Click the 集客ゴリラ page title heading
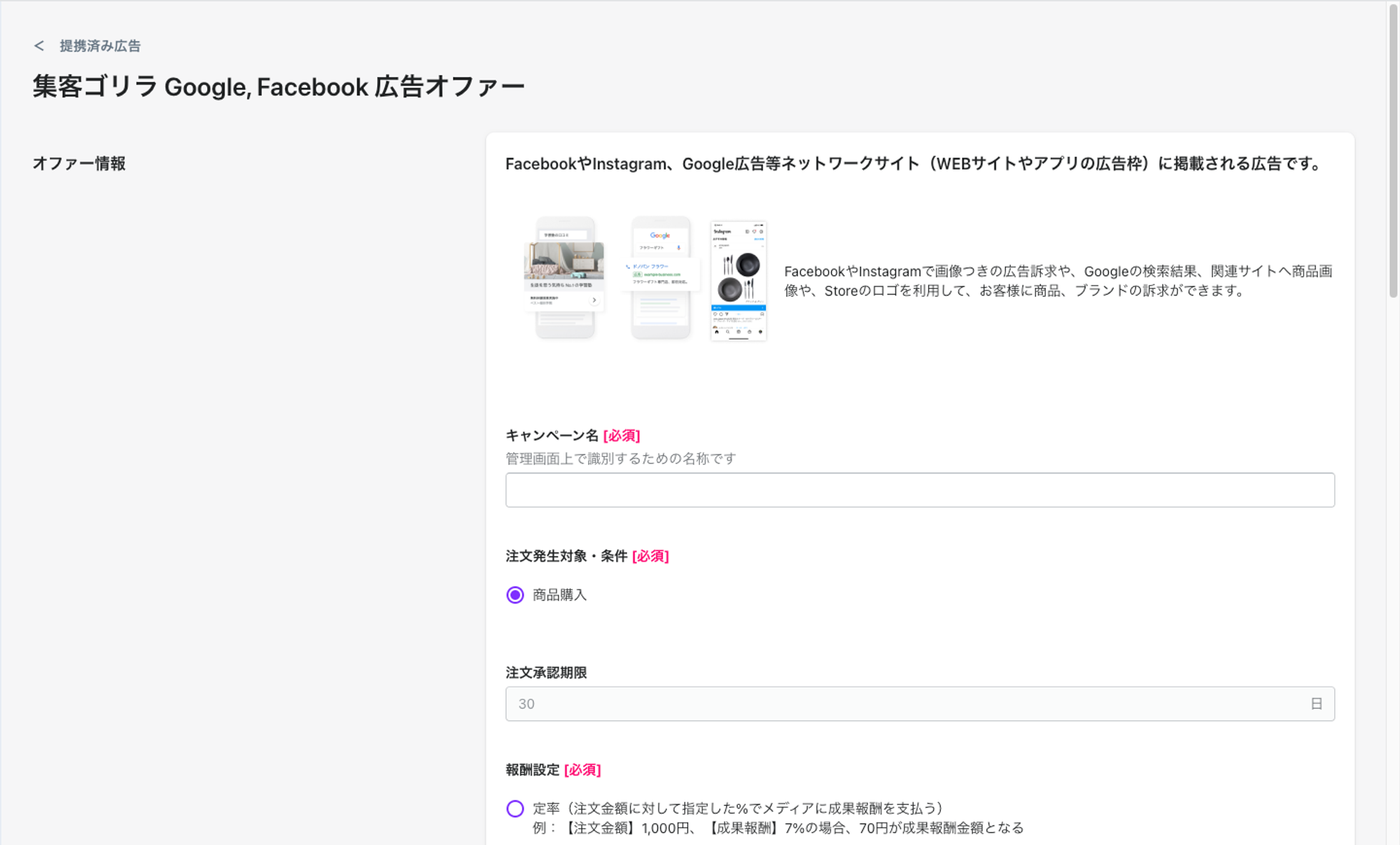Viewport: 1400px width, 845px height. point(279,87)
